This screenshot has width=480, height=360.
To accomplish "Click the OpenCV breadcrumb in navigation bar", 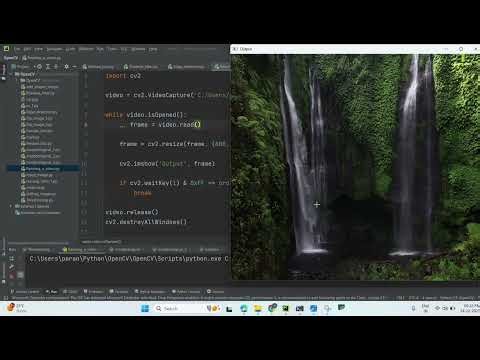I will coord(11,58).
